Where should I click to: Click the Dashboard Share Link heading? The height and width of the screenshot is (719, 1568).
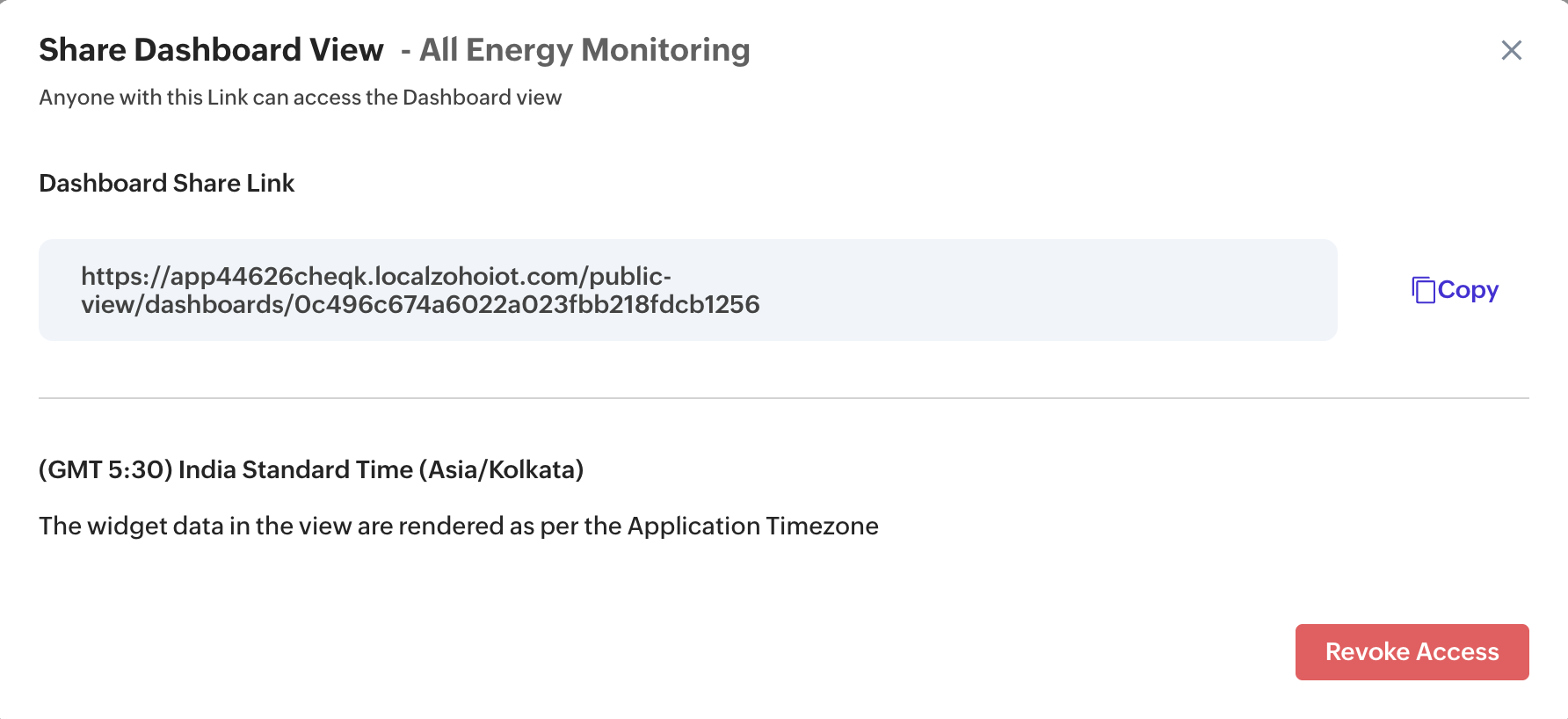point(167,183)
